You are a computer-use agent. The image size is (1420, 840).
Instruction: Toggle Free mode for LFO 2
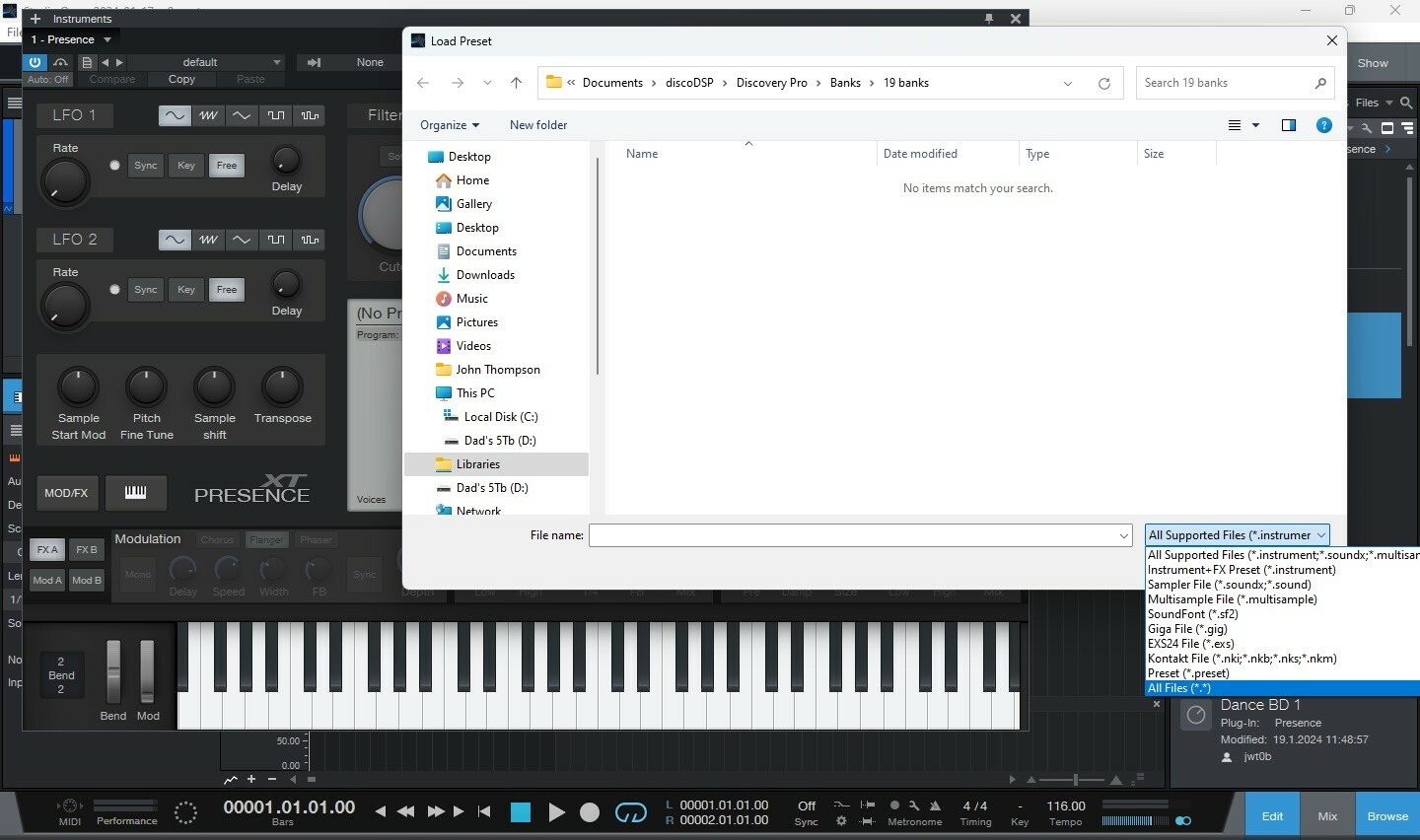pyautogui.click(x=227, y=290)
